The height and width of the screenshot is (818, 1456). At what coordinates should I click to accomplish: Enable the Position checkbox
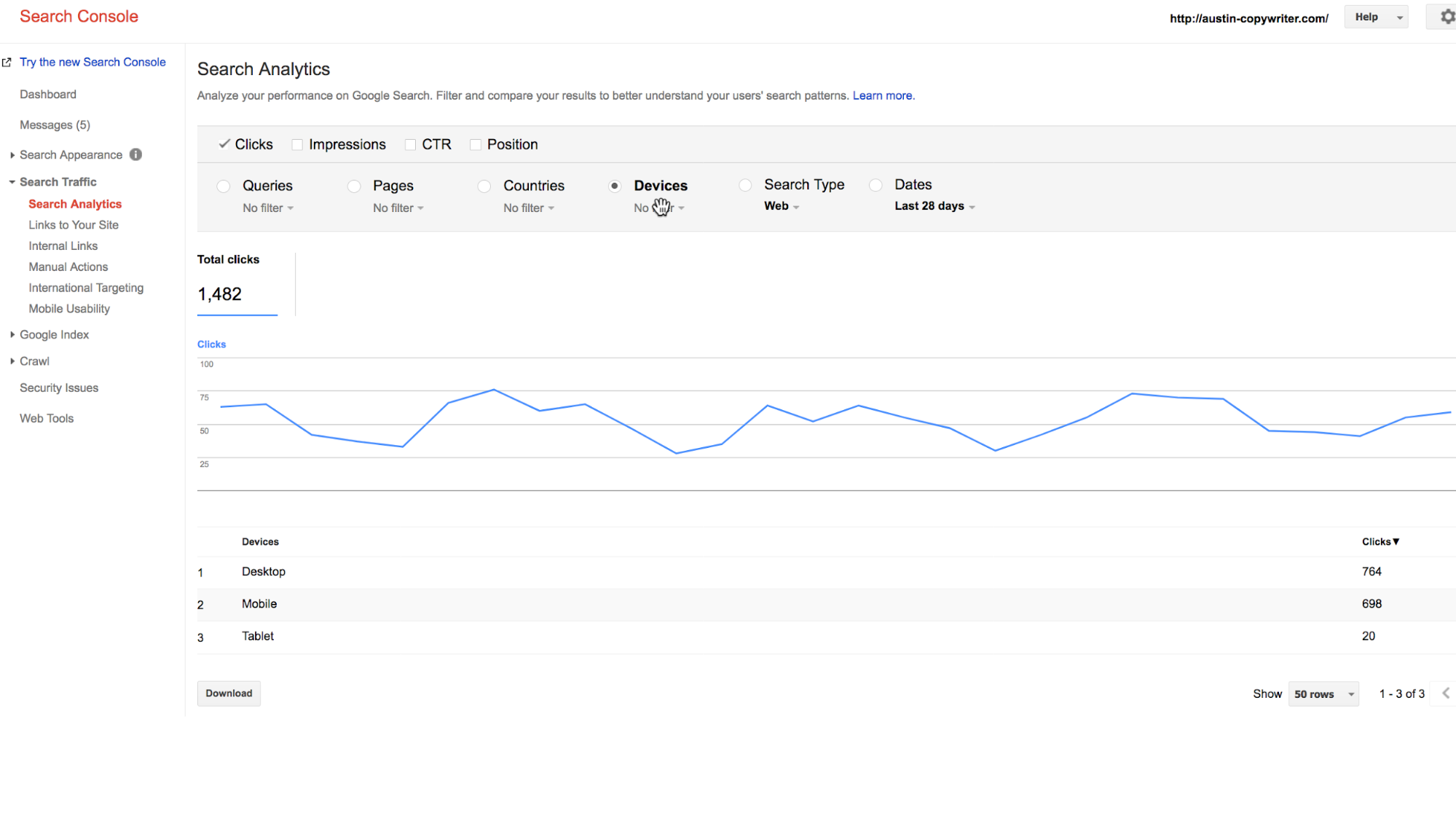(x=476, y=144)
